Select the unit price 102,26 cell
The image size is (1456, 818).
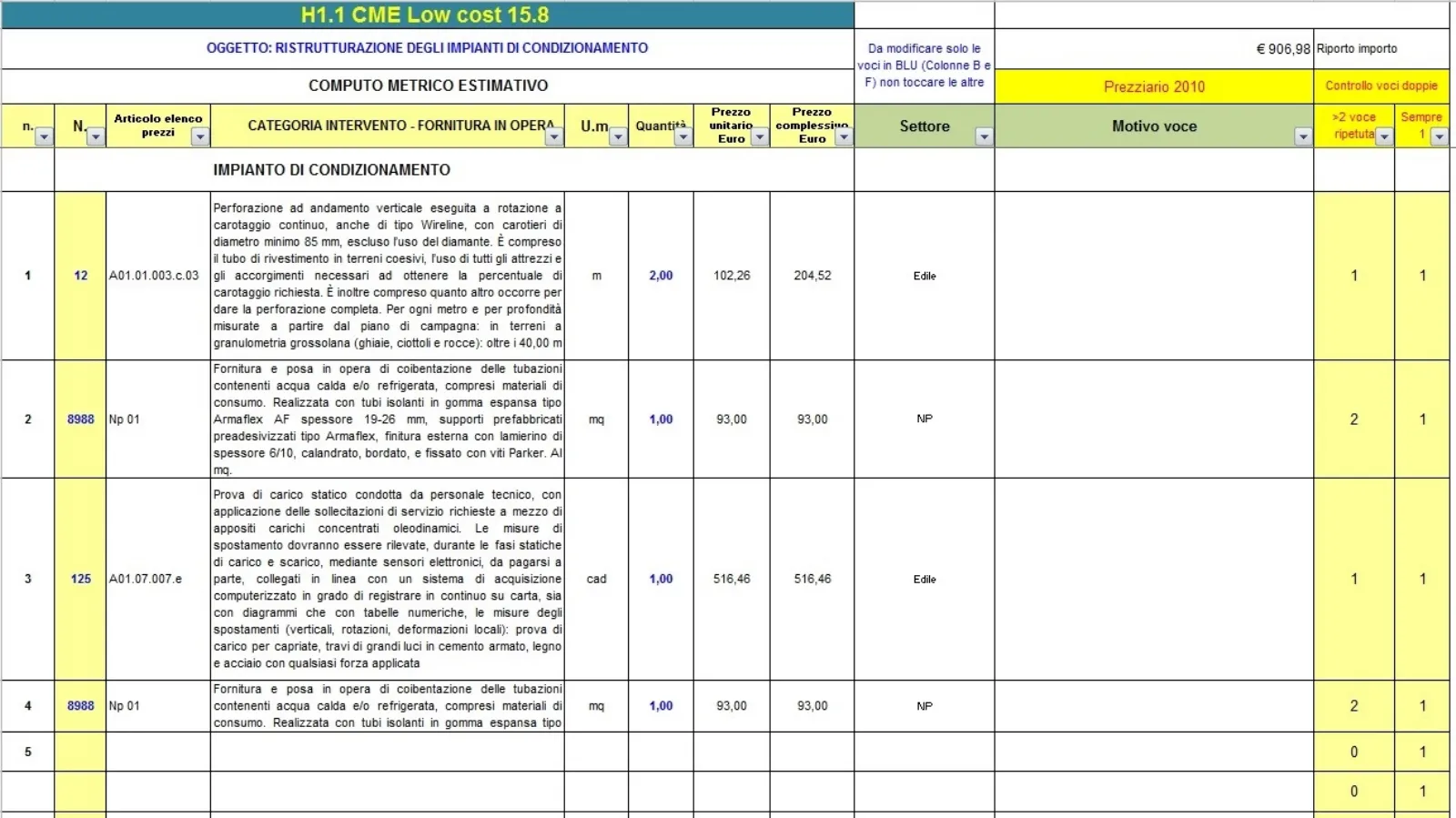click(x=732, y=276)
